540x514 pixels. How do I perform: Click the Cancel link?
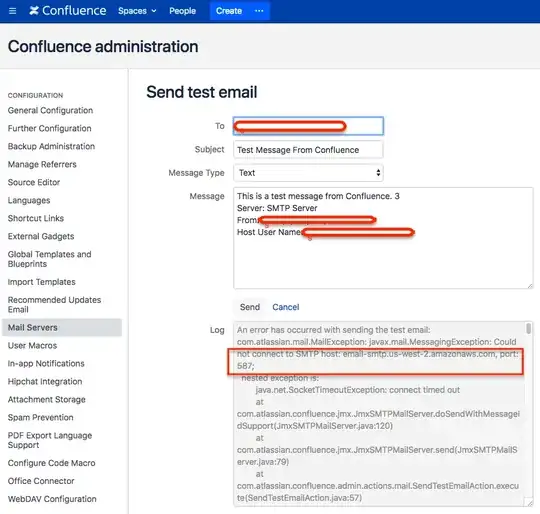[x=285, y=307]
